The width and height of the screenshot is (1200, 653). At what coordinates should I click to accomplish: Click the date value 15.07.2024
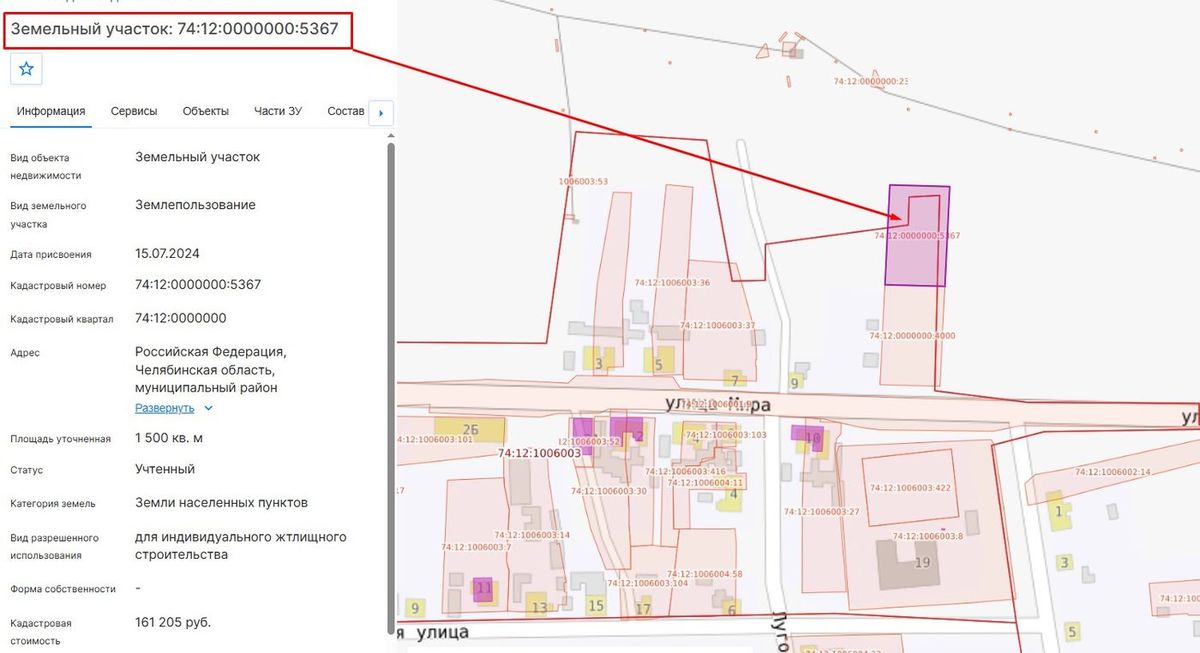tap(169, 253)
